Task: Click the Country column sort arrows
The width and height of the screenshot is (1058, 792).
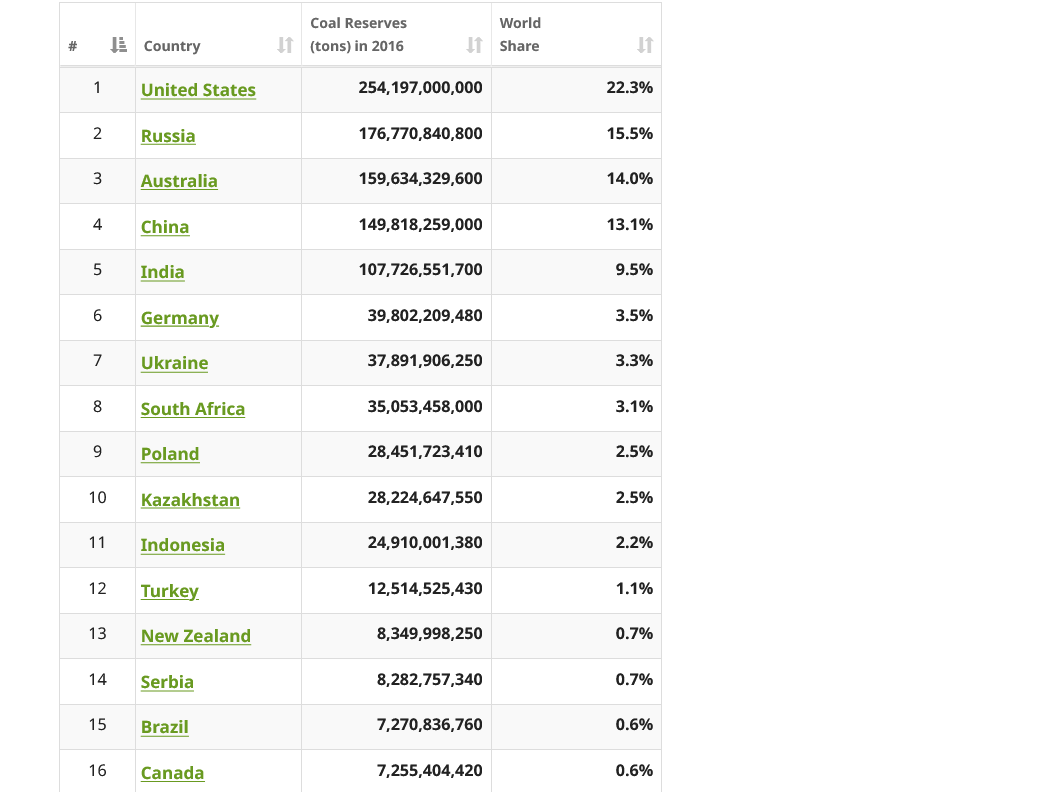Action: coord(285,45)
